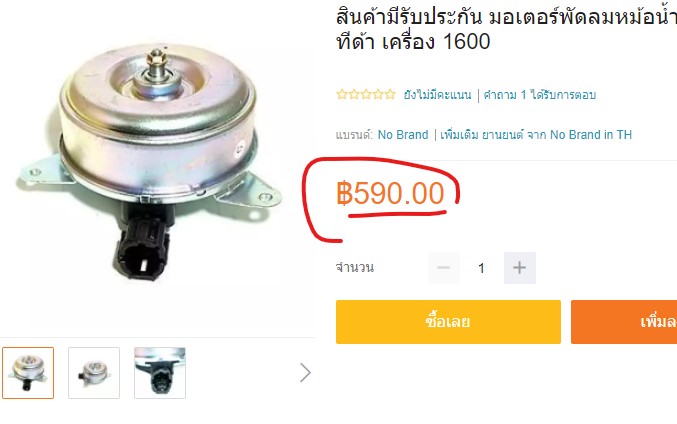Click the ฿590.00 price text
This screenshot has width=677, height=424.
coord(390,193)
